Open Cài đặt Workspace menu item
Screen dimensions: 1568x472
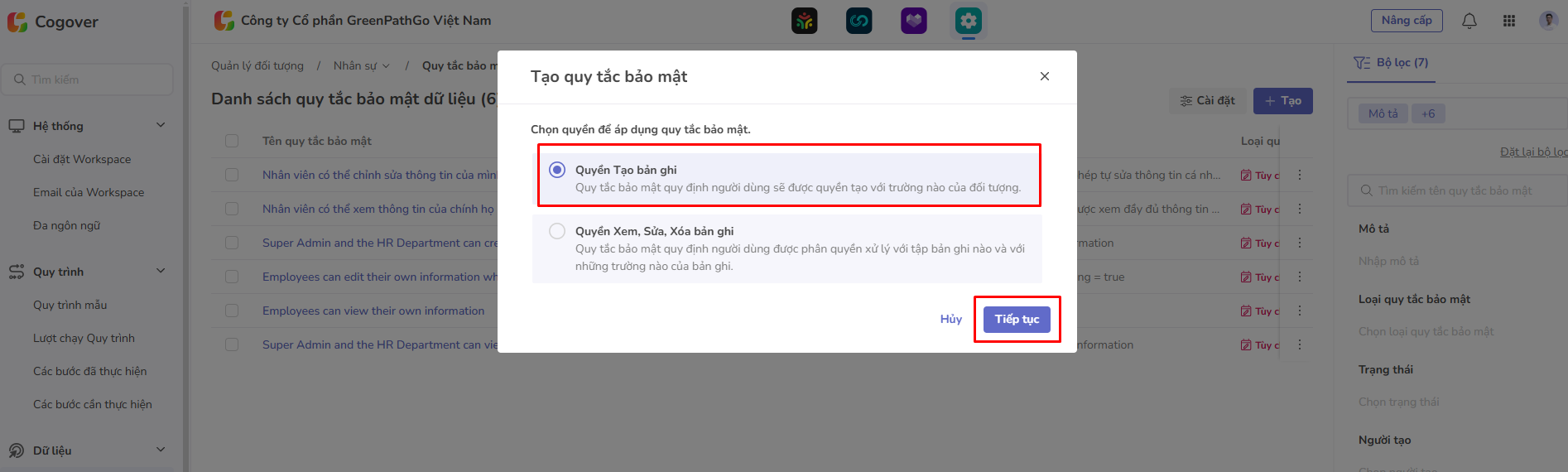point(82,159)
